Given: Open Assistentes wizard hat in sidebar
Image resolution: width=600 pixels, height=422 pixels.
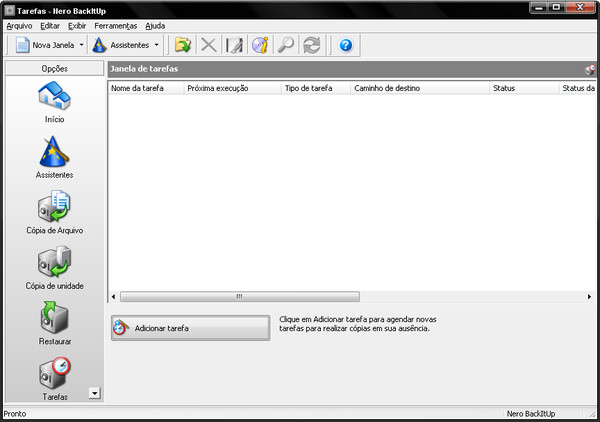Looking at the screenshot, I should [x=54, y=158].
